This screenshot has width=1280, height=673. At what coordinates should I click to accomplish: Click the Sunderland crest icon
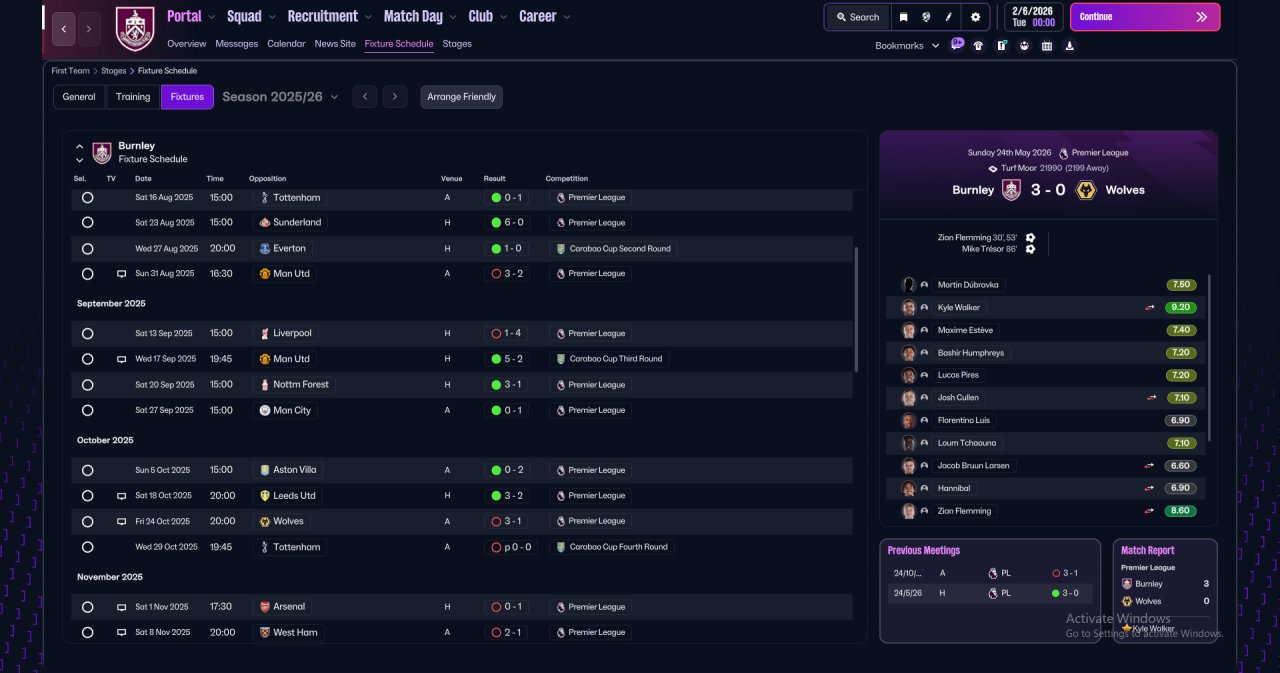pyautogui.click(x=264, y=222)
